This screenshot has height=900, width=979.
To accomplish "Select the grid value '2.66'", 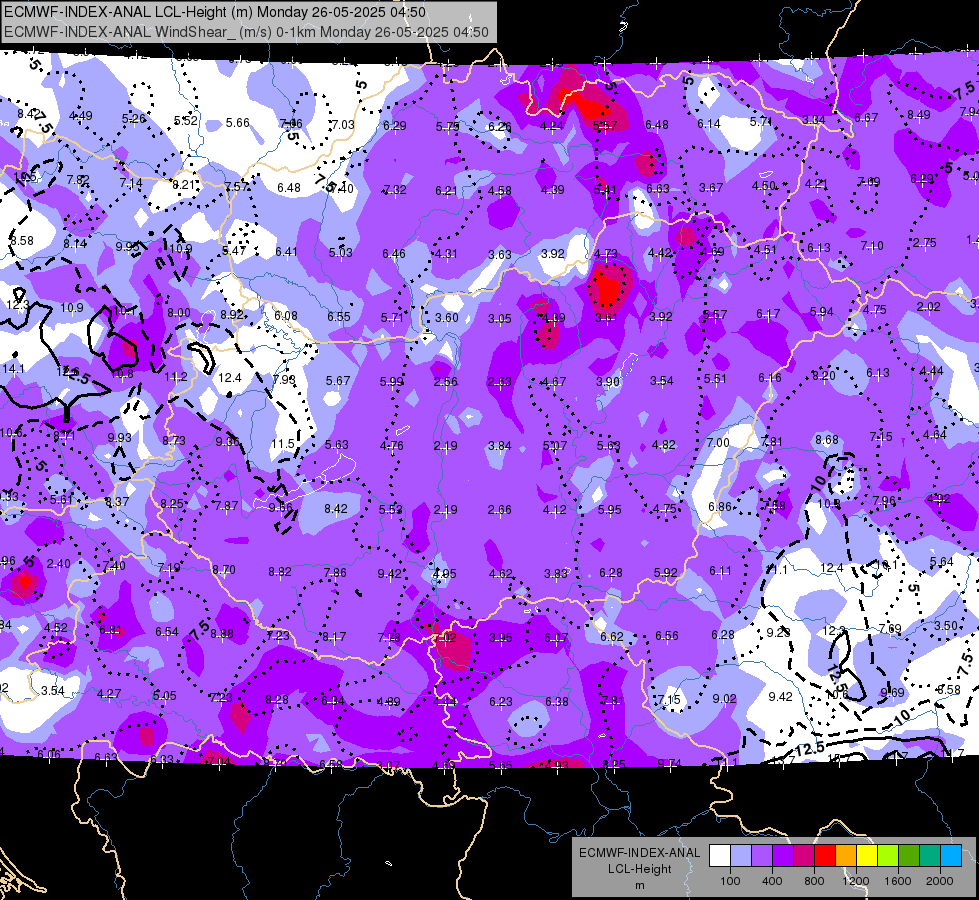I will [x=499, y=510].
